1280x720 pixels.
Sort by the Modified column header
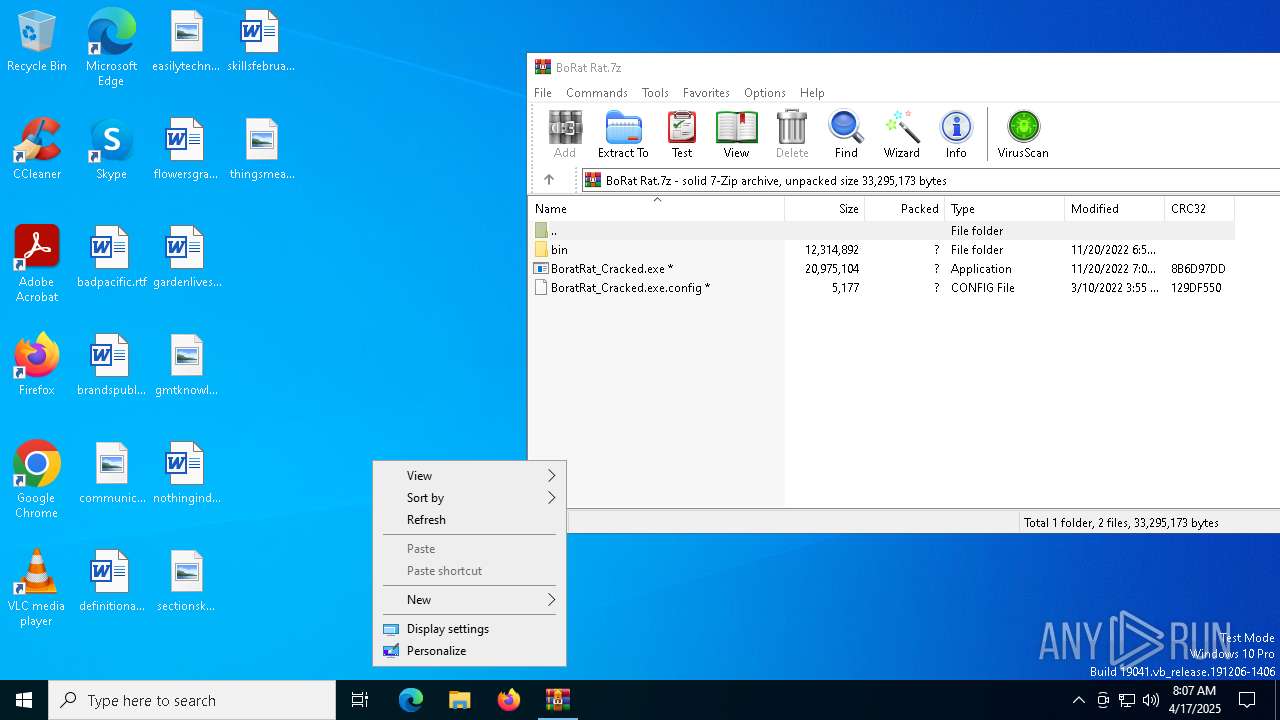pyautogui.click(x=1115, y=209)
